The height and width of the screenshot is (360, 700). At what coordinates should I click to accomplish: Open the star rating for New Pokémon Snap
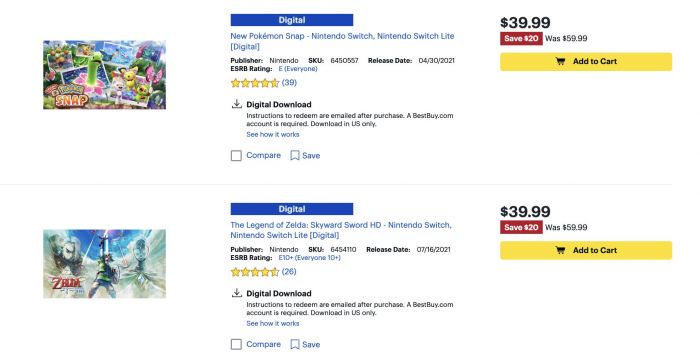pos(255,83)
